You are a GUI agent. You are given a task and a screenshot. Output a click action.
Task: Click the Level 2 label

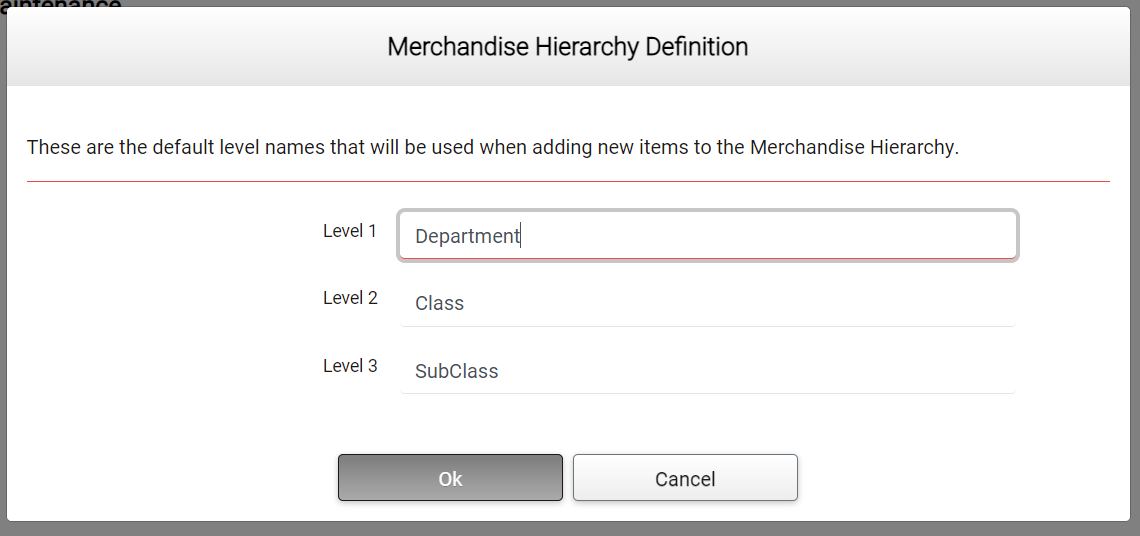pyautogui.click(x=350, y=298)
